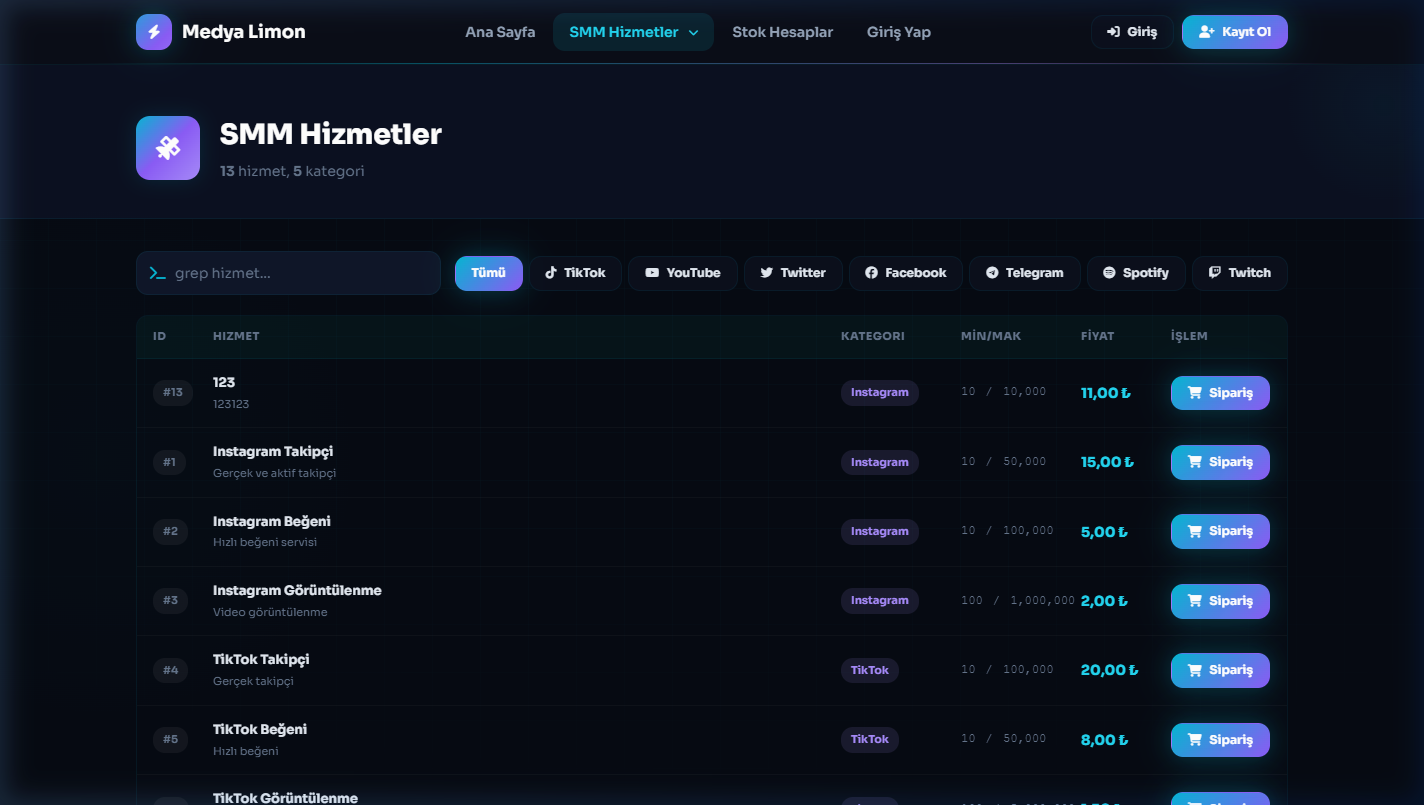This screenshot has width=1424, height=805.
Task: Click cart icon for TikTok Takipçi
Action: [1194, 670]
